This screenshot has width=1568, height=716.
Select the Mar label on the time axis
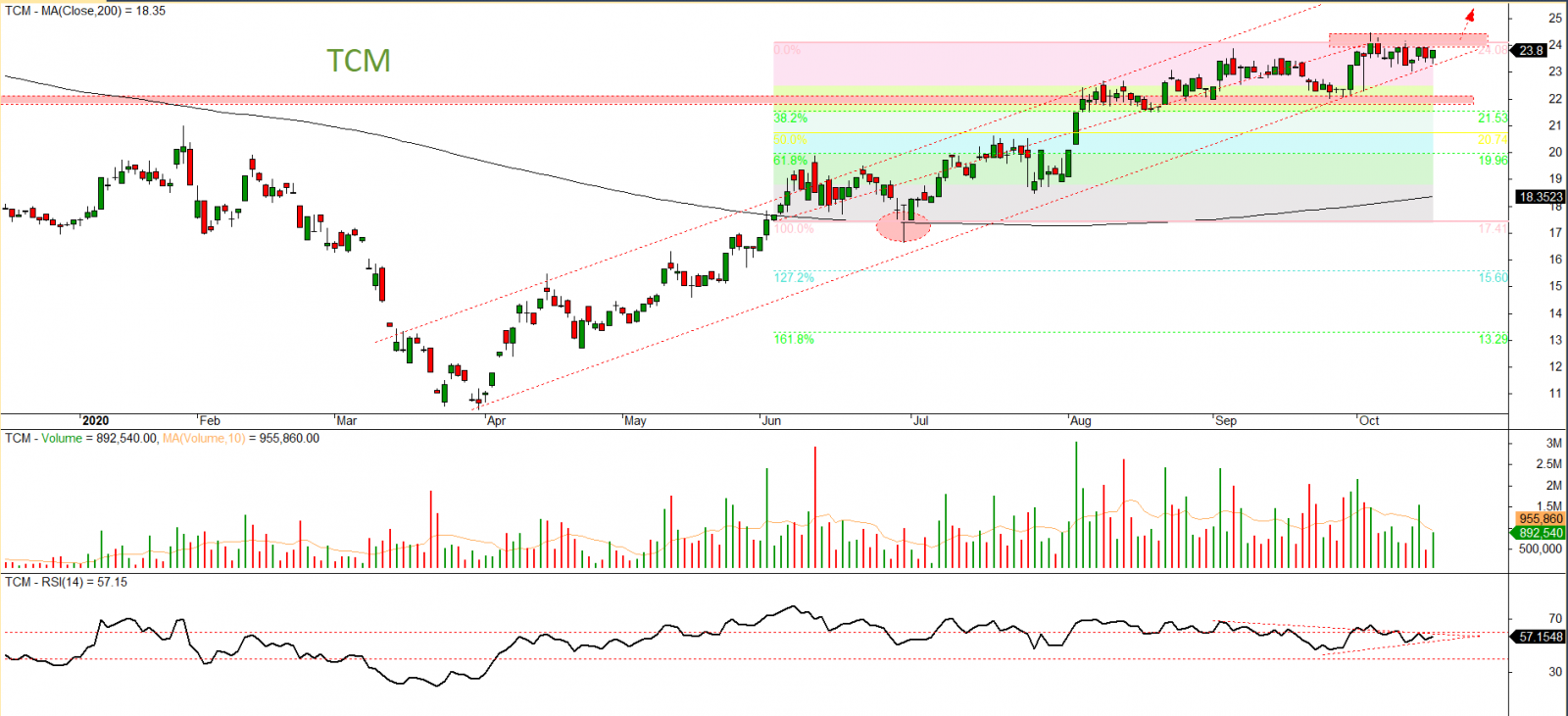pyautogui.click(x=346, y=420)
